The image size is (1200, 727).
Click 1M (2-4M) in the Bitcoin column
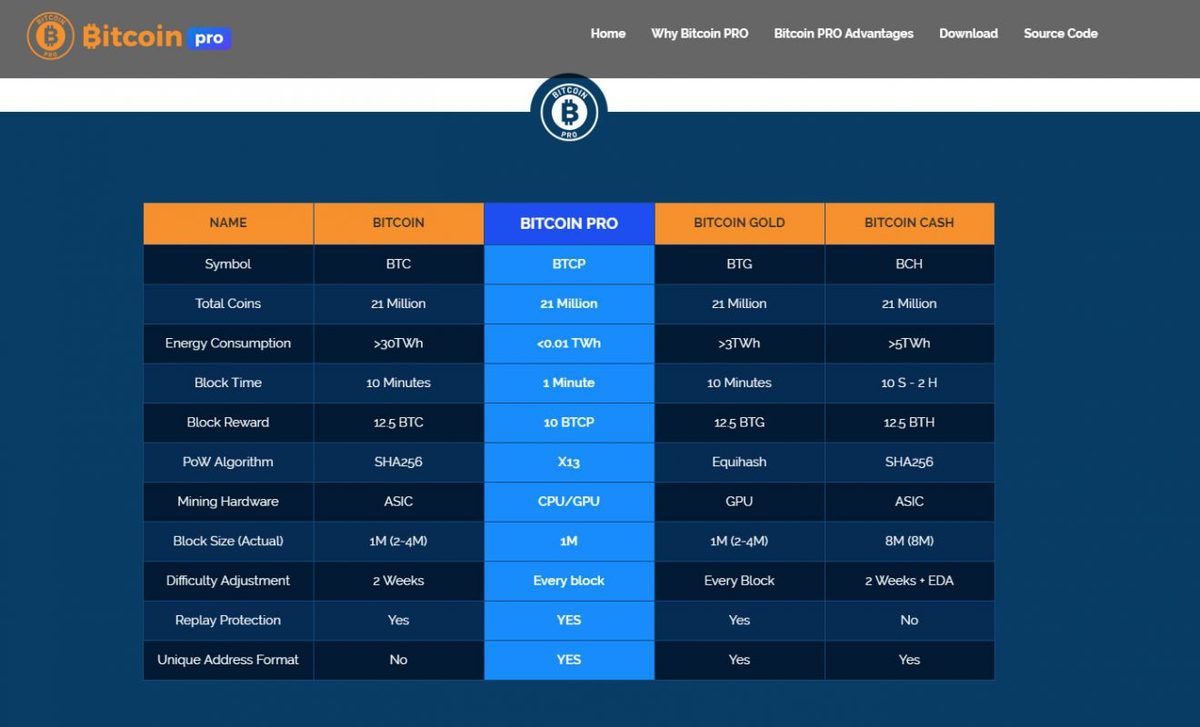click(399, 541)
